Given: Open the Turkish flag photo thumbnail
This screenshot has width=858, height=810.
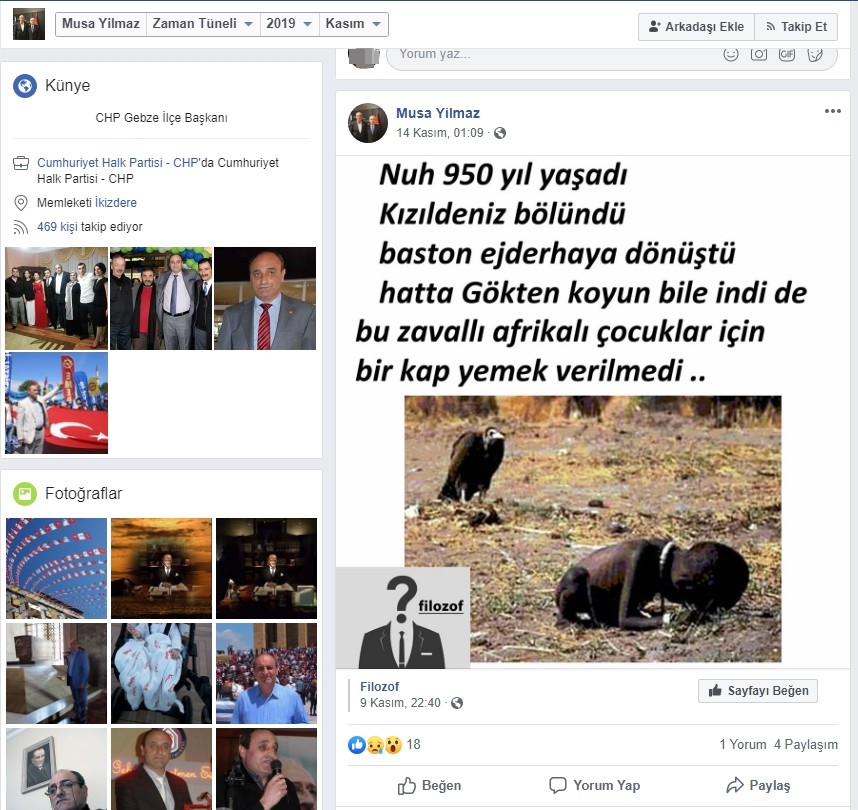Looking at the screenshot, I should (57, 403).
